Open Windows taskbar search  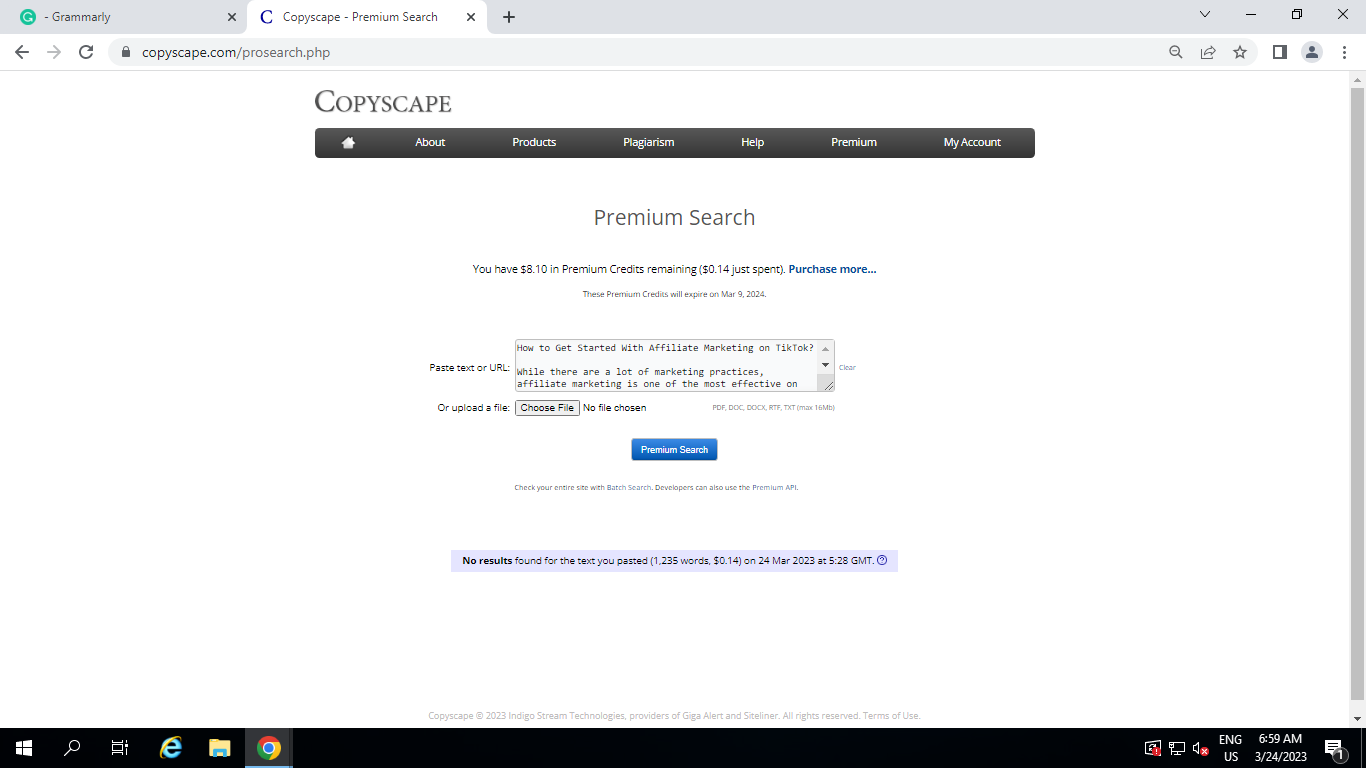point(72,748)
